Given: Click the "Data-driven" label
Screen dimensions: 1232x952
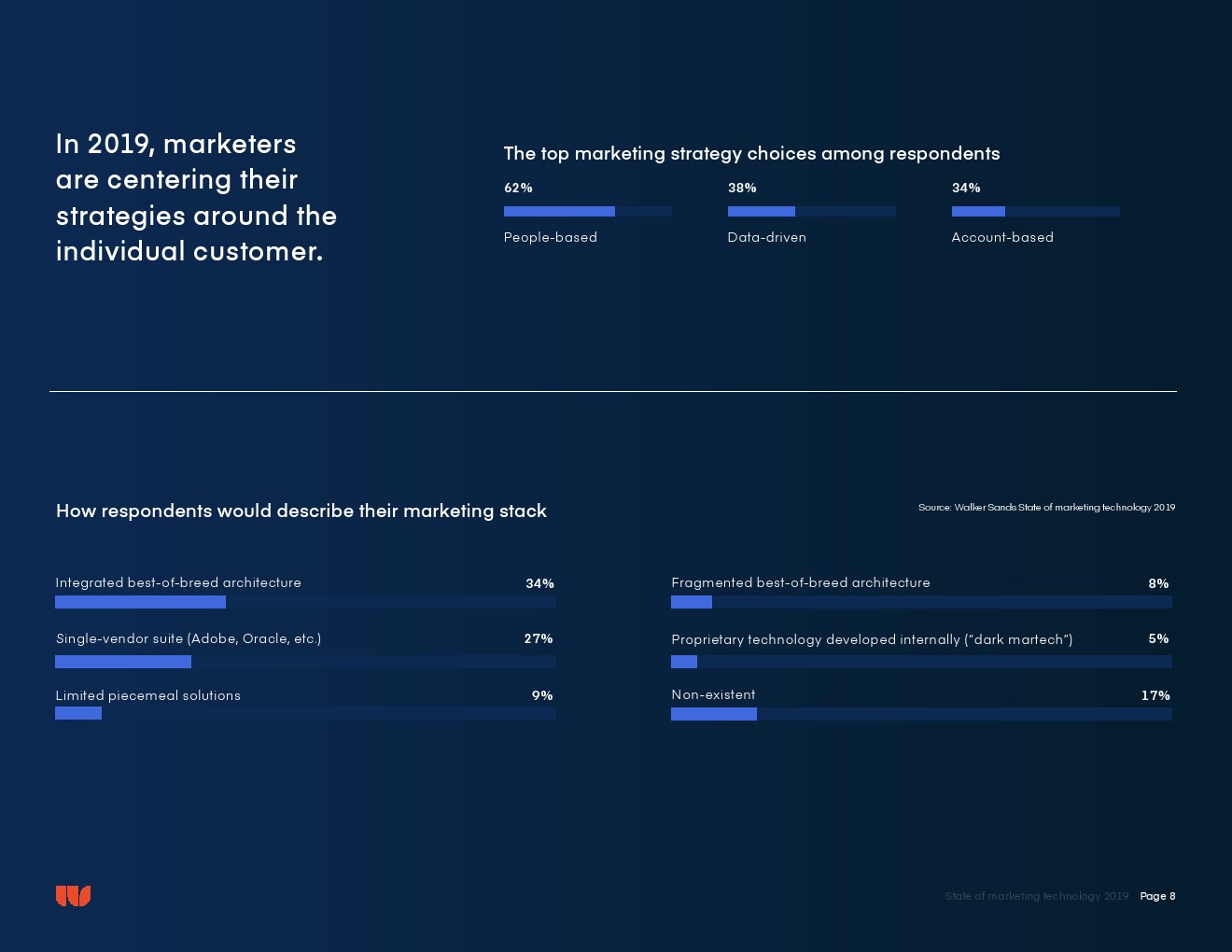Looking at the screenshot, I should (x=766, y=237).
